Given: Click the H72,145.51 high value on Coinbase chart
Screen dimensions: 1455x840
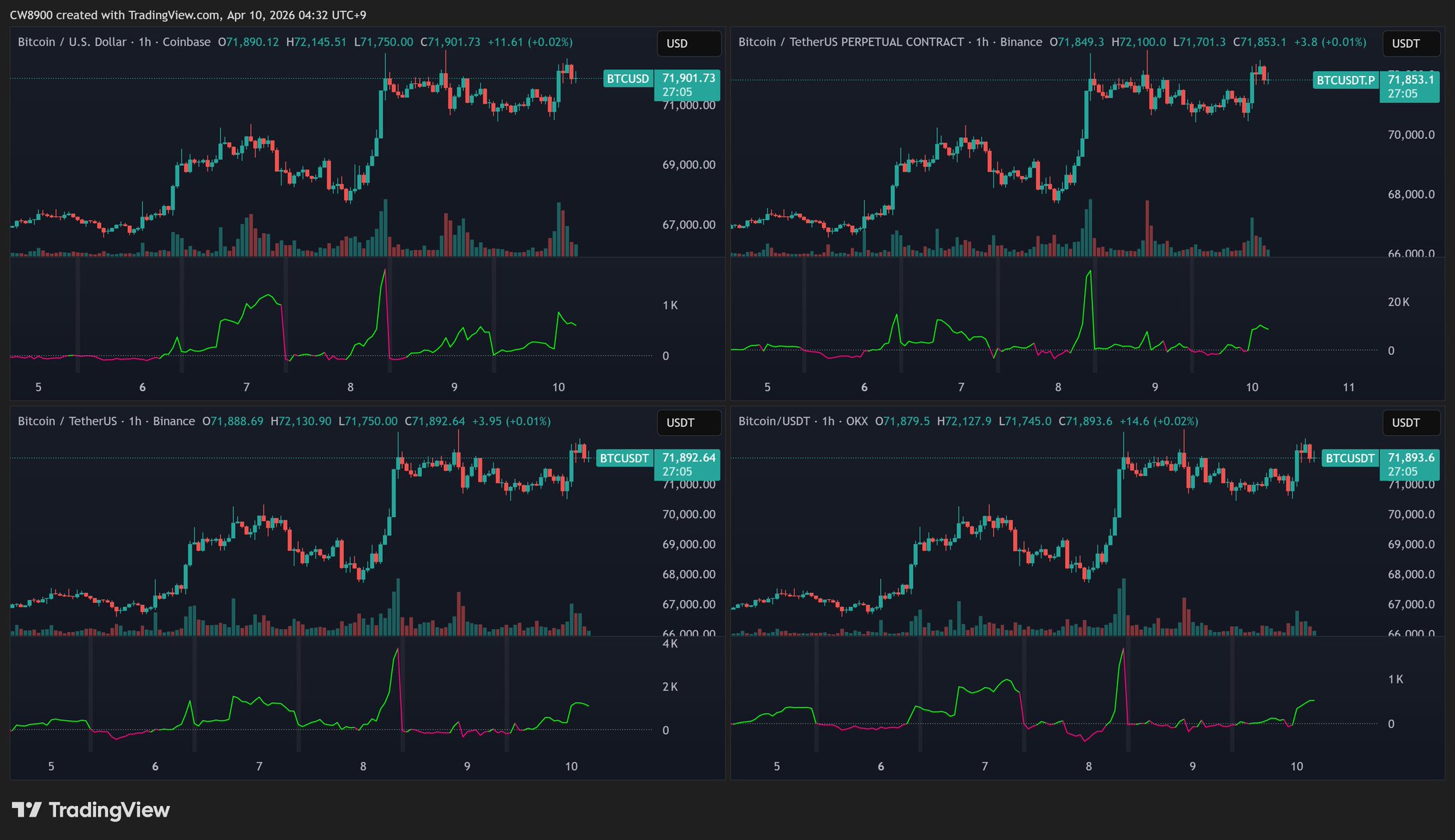Looking at the screenshot, I should (x=316, y=42).
